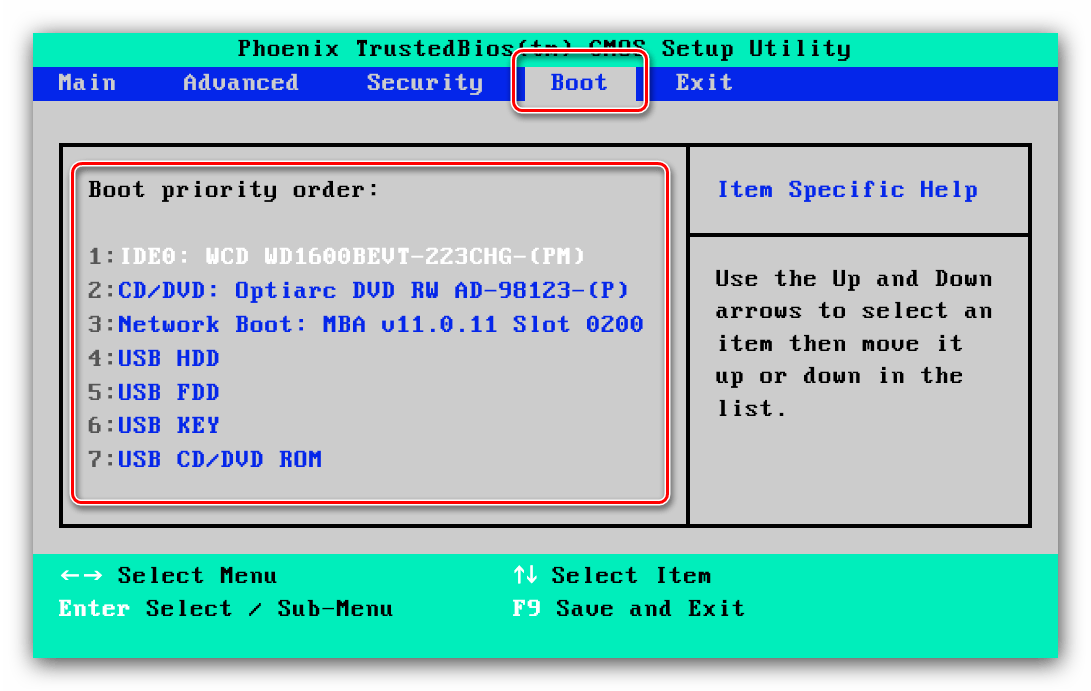Click the Boot priority order heading
1091x691 pixels.
pos(234,190)
